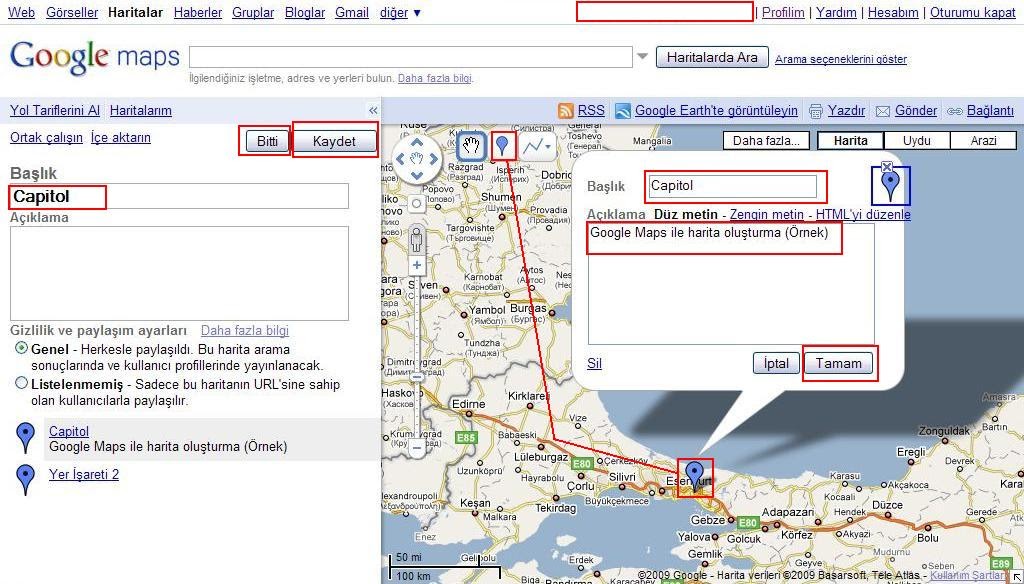
Task: Switch to Arazi terrain view
Action: (984, 140)
